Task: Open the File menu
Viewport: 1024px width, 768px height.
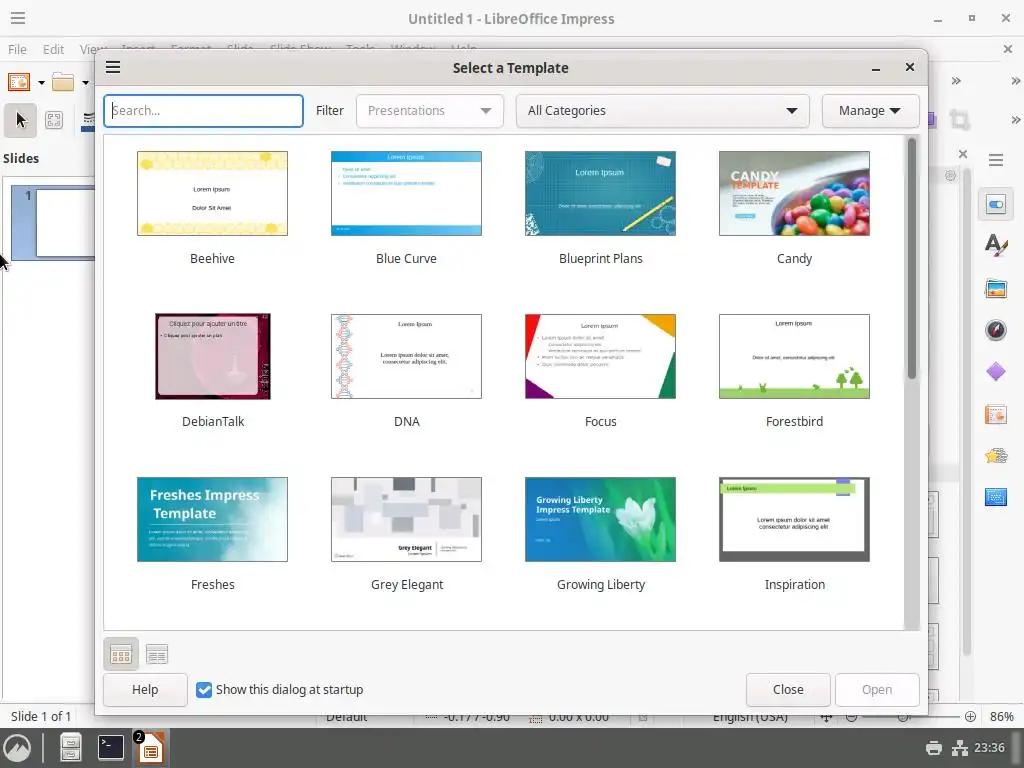Action: (17, 49)
